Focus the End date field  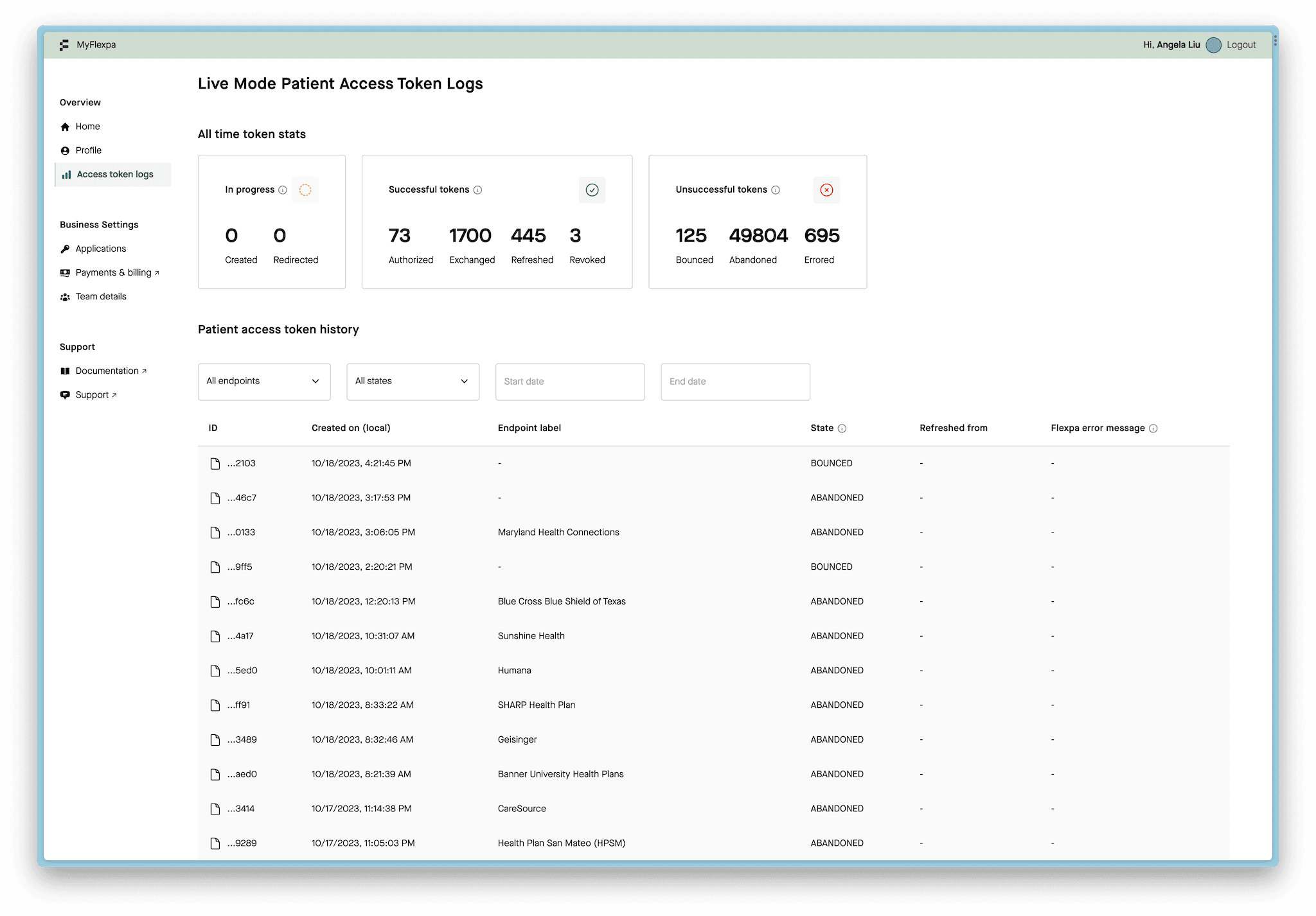tap(735, 382)
